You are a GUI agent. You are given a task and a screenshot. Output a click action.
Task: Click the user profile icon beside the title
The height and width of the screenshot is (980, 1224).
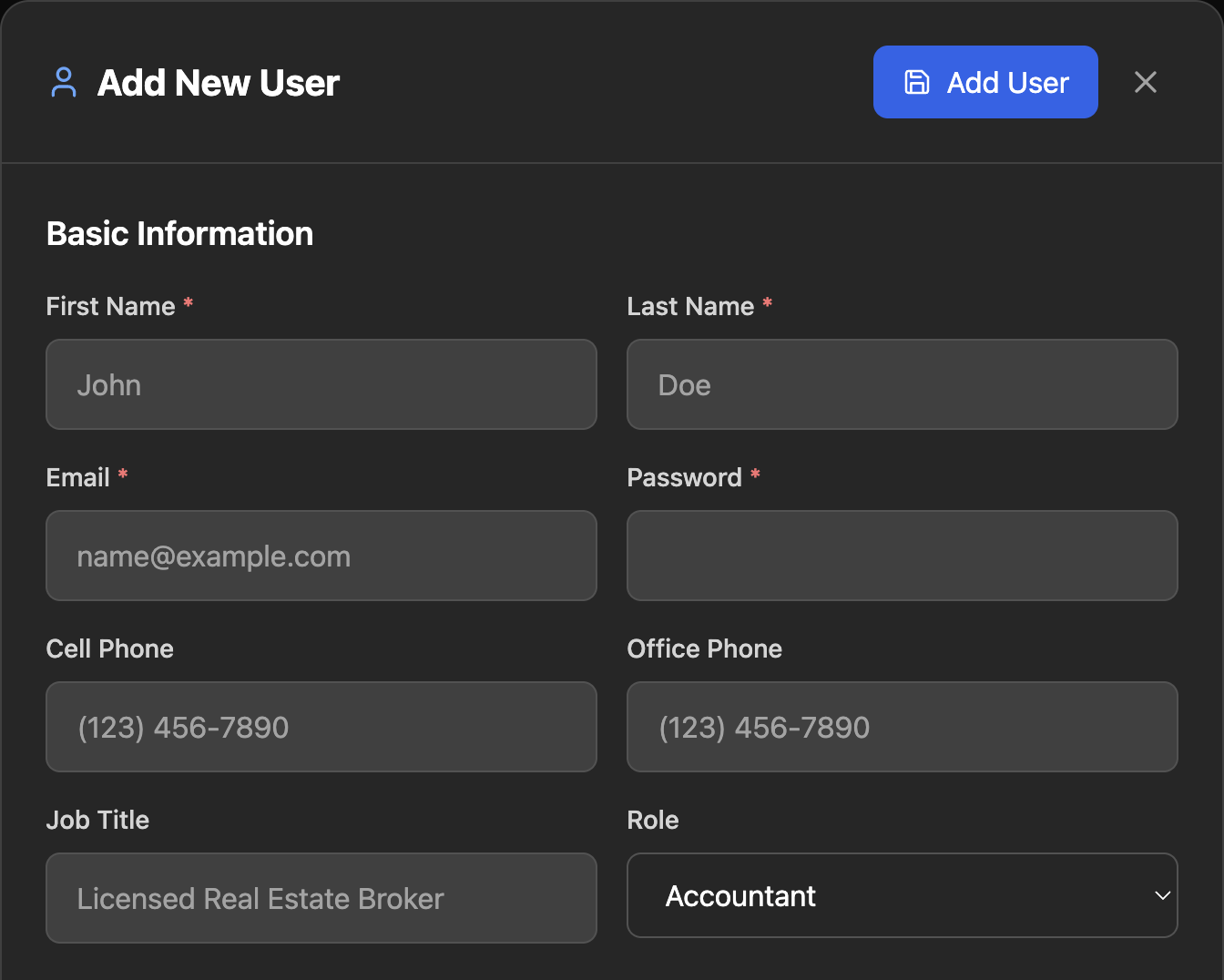(64, 82)
